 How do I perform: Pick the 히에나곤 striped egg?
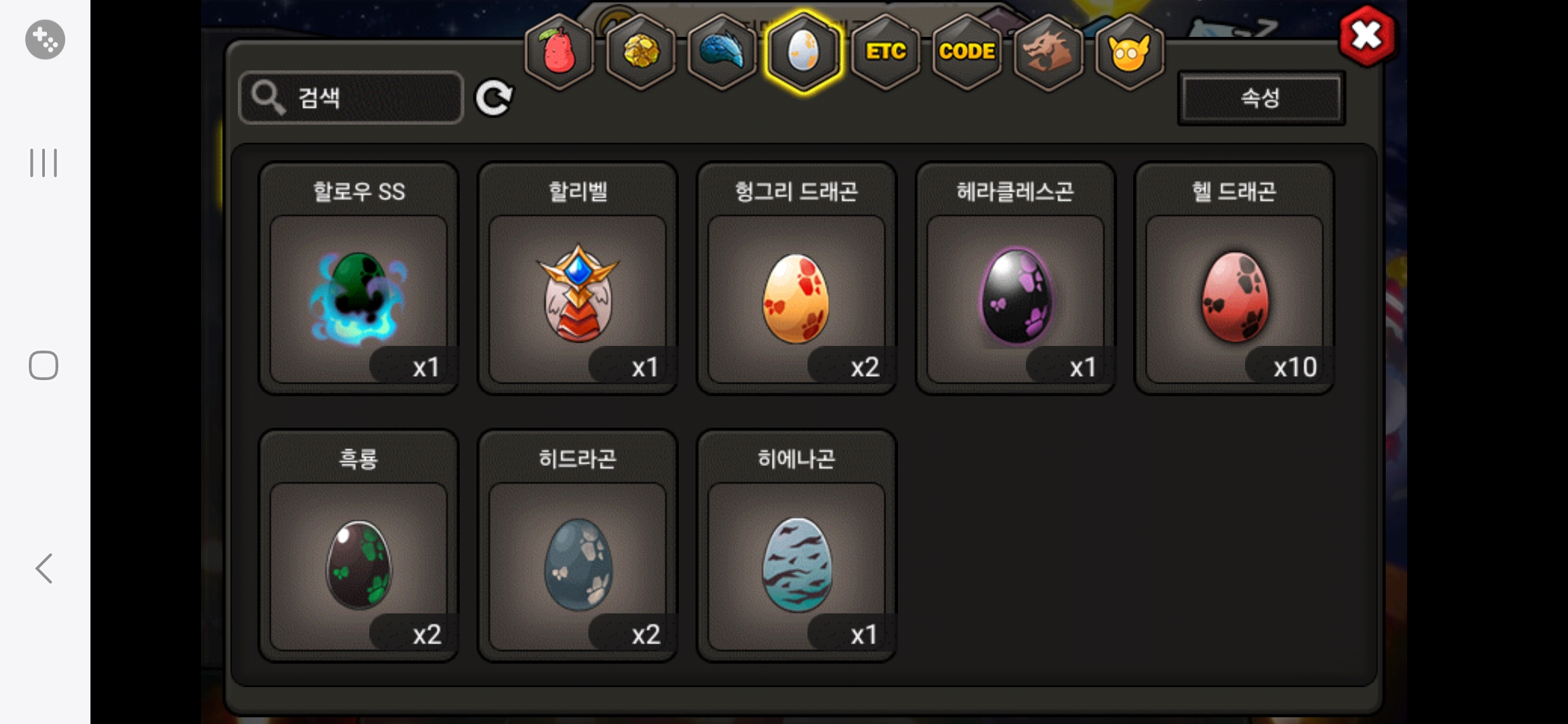click(796, 546)
